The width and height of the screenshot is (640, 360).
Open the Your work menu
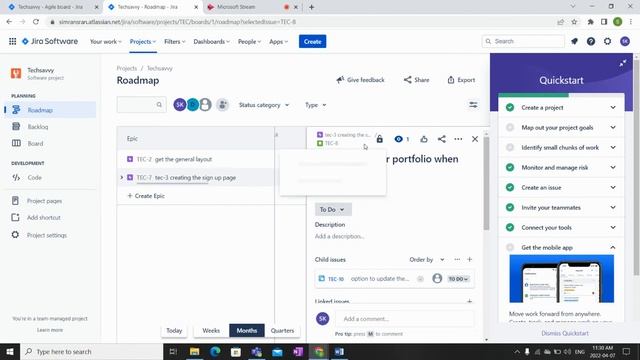106,42
